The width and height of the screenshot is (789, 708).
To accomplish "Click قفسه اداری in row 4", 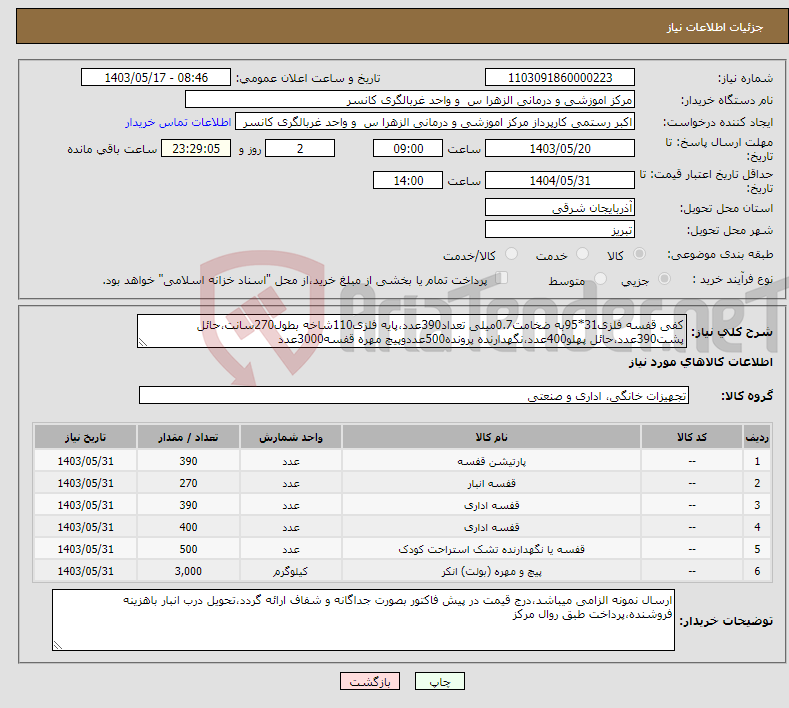I will point(491,527).
